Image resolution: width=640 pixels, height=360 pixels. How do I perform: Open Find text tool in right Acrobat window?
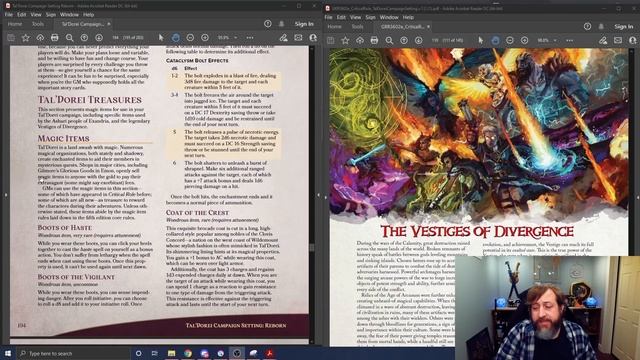(389, 40)
